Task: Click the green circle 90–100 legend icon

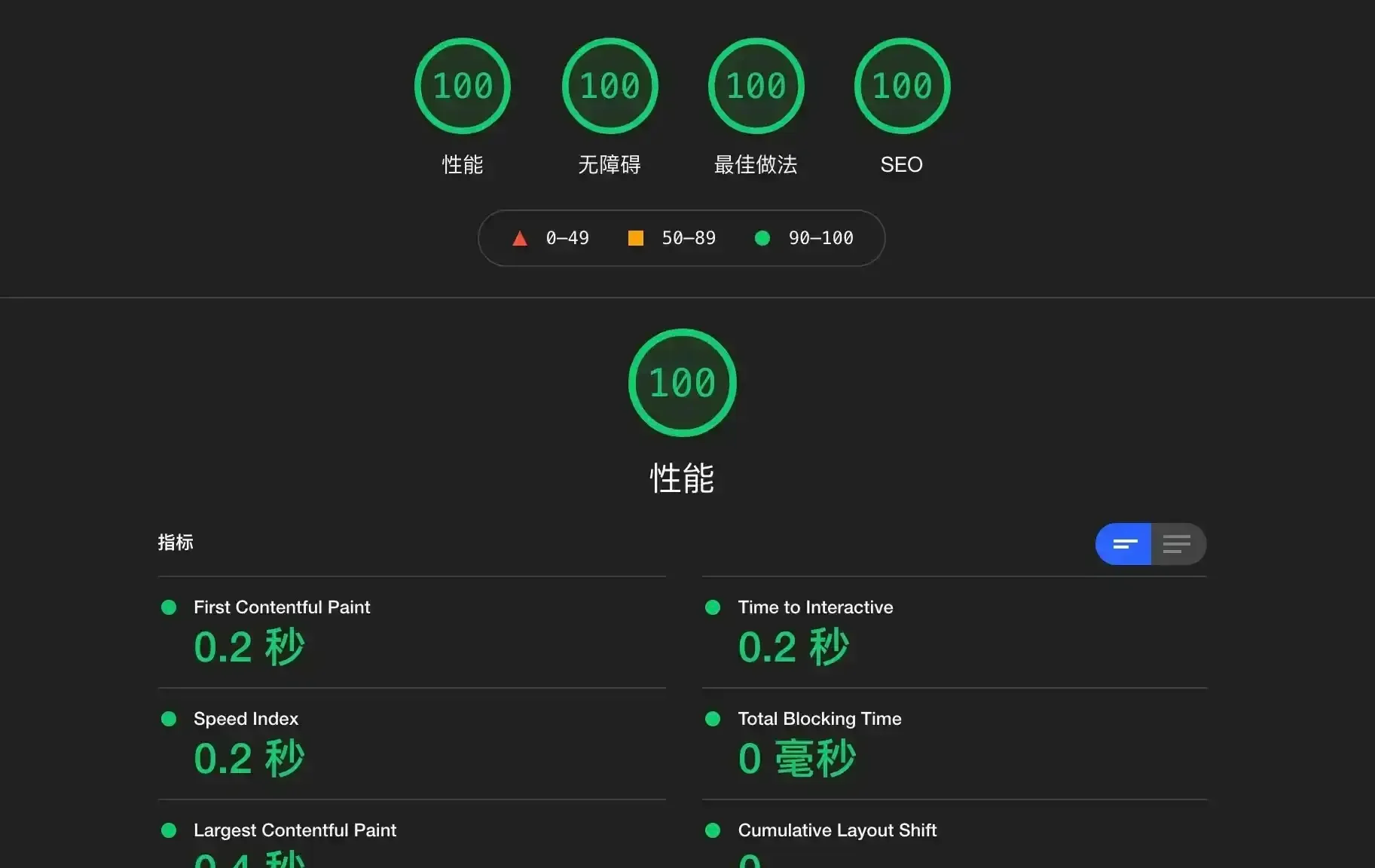Action: point(762,239)
